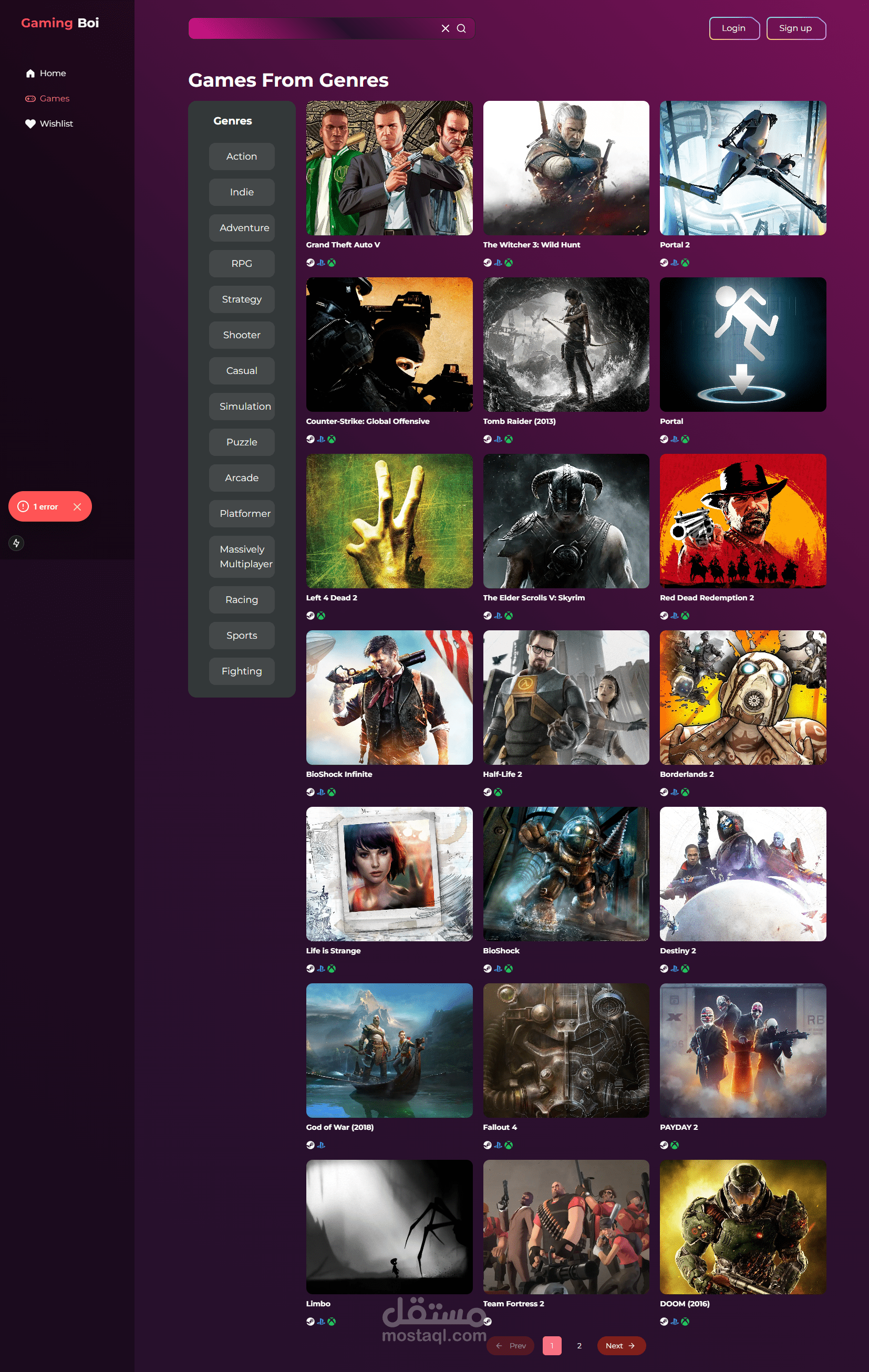Click Steam icon under Destiny 2
The height and width of the screenshot is (1372, 869).
coord(665,969)
